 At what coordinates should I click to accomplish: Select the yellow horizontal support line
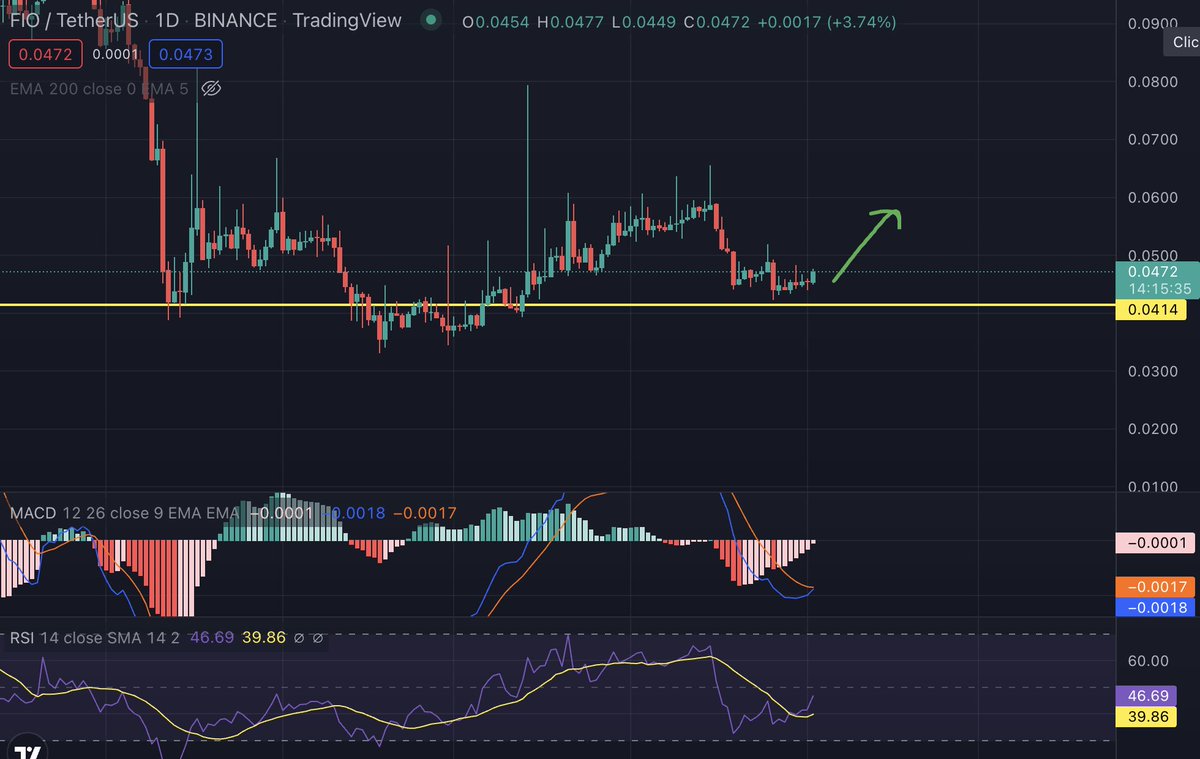[556, 304]
